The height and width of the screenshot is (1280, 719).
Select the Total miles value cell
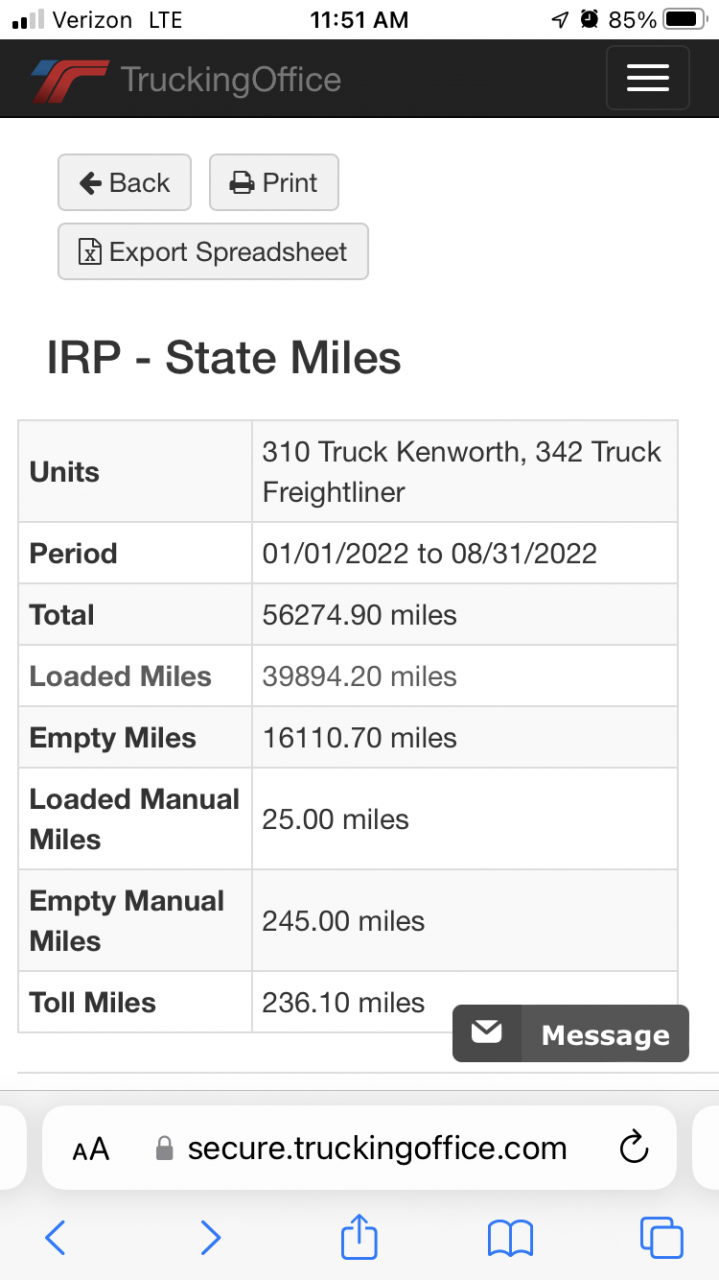pyautogui.click(x=360, y=615)
